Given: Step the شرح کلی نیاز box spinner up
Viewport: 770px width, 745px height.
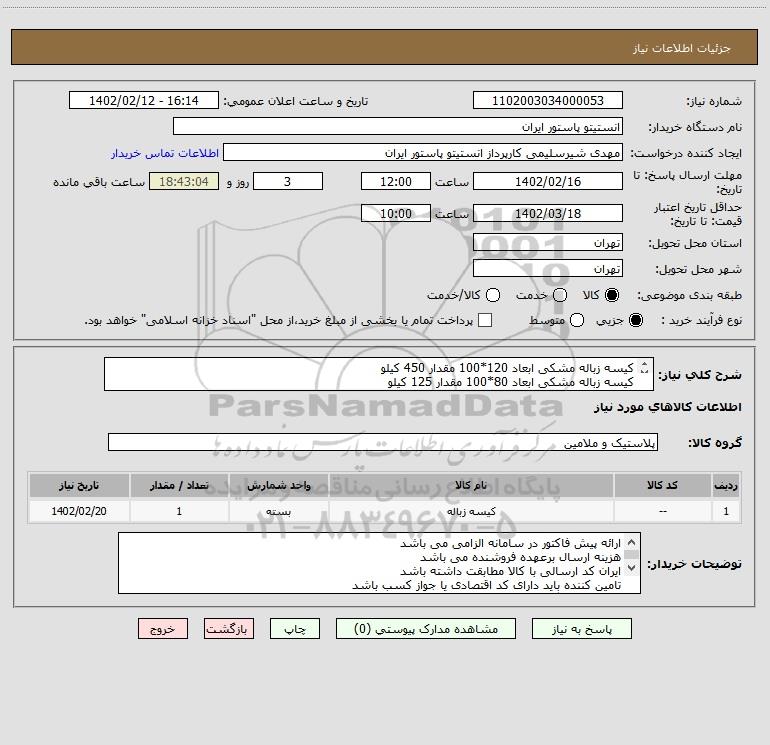Looking at the screenshot, I should pyautogui.click(x=644, y=364).
